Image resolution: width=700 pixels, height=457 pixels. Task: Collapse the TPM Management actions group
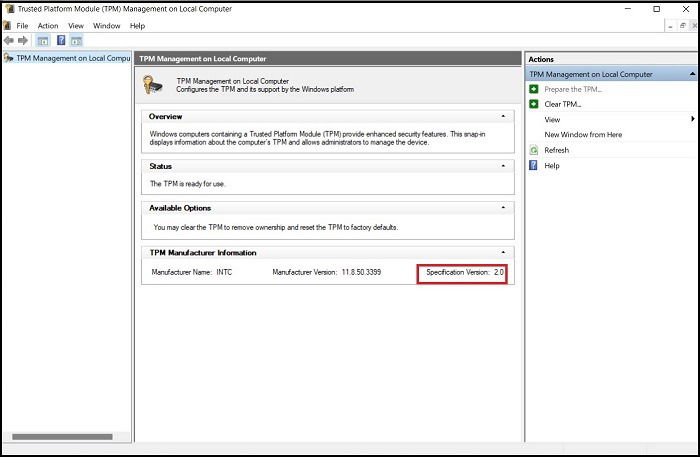pyautogui.click(x=692, y=74)
